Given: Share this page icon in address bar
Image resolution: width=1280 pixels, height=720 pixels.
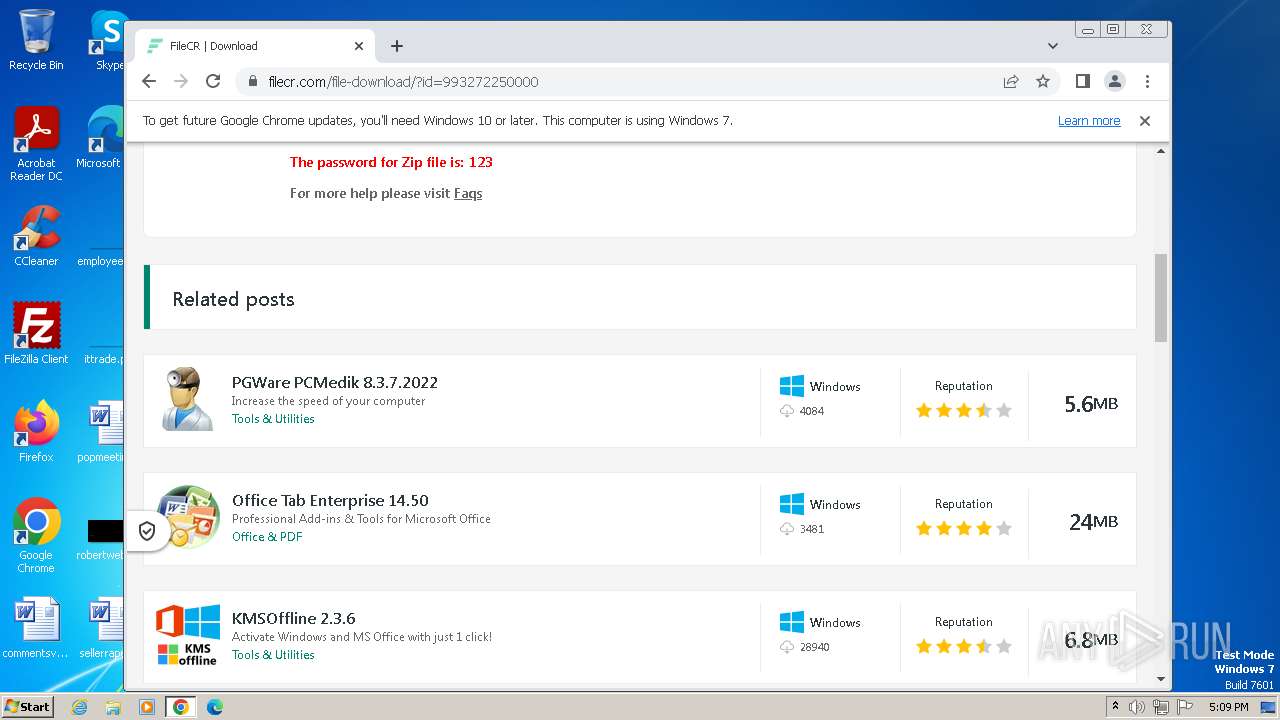Looking at the screenshot, I should point(1011,81).
